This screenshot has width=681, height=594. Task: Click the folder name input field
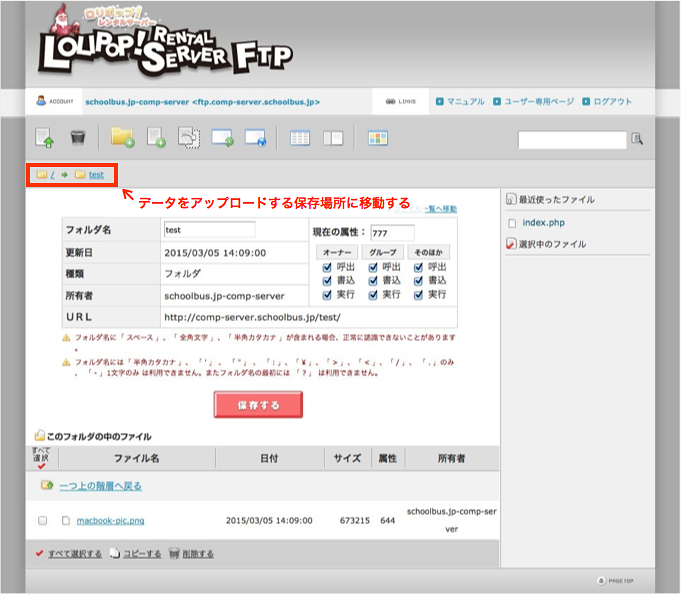210,230
